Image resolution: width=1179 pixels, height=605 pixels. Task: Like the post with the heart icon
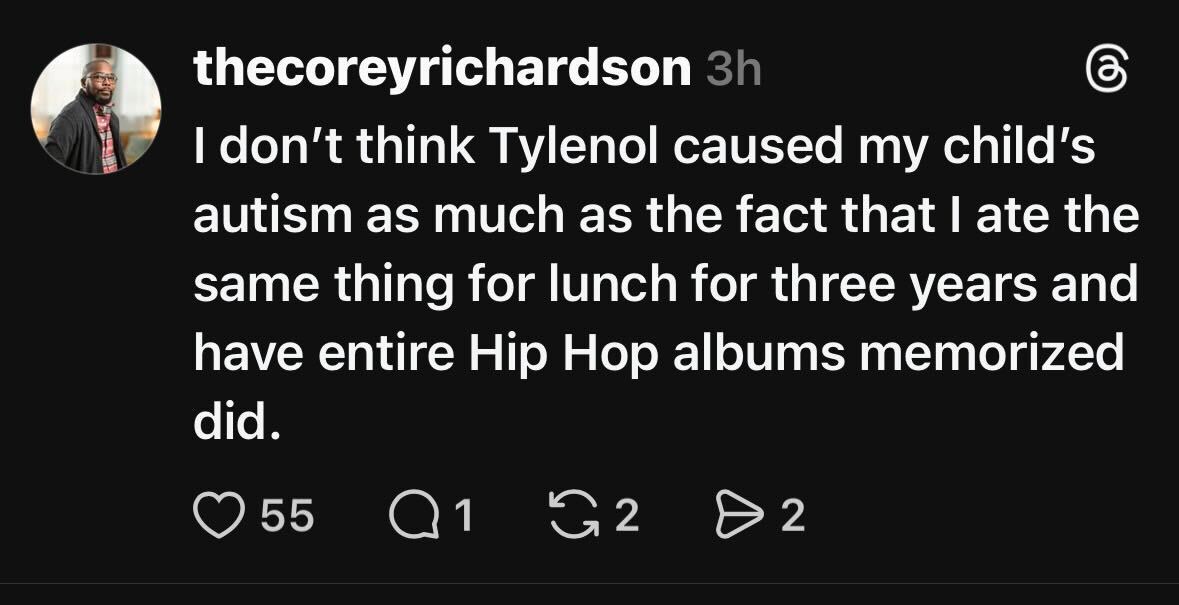click(218, 515)
